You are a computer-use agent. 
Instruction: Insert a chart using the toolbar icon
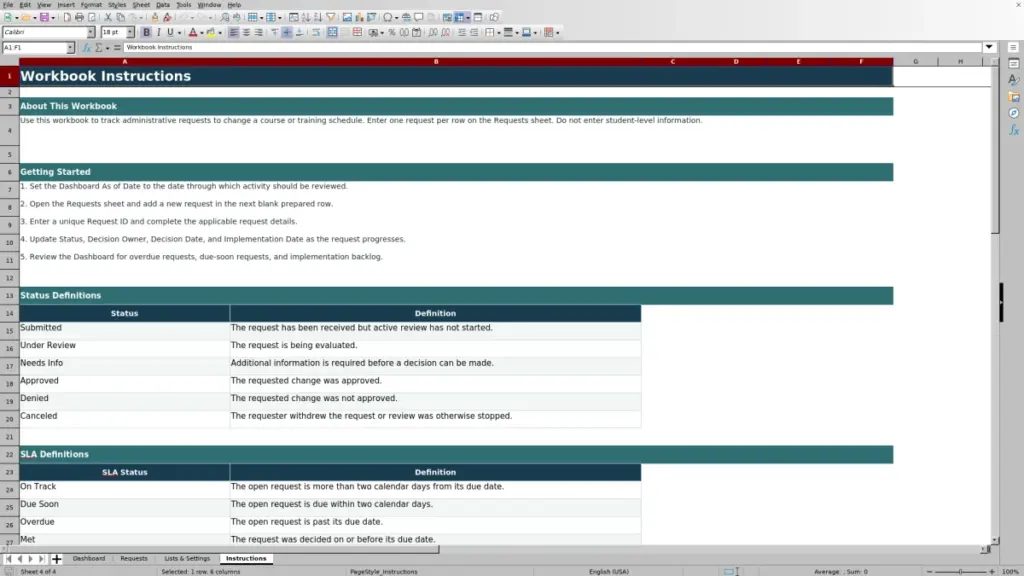click(x=359, y=17)
